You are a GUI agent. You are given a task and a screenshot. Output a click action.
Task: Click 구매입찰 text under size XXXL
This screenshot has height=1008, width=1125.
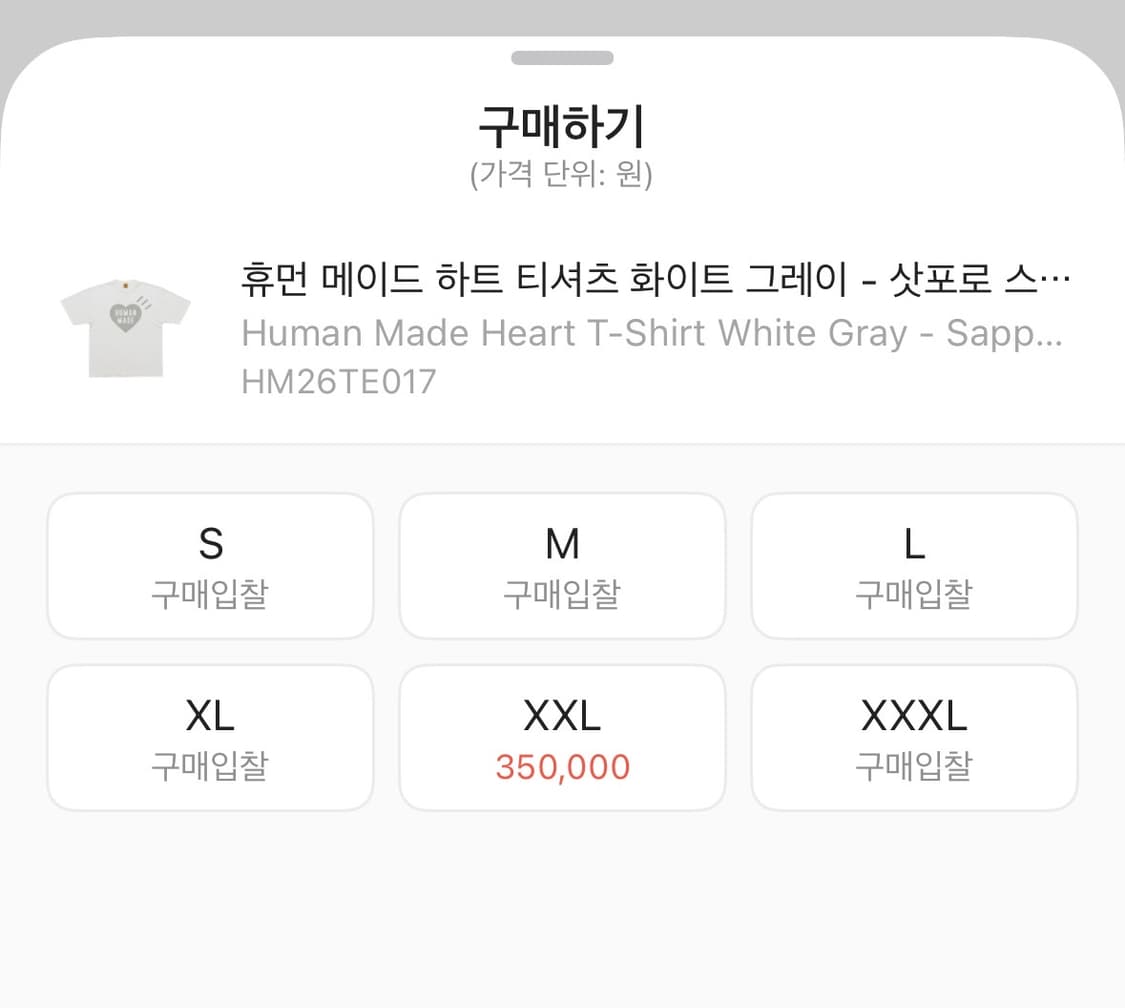coord(915,767)
